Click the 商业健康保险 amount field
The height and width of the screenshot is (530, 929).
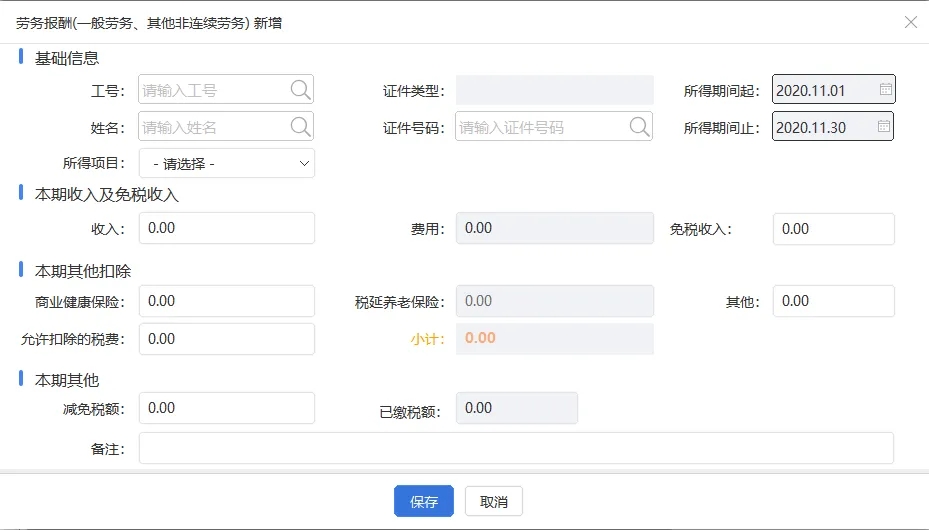[x=227, y=301]
